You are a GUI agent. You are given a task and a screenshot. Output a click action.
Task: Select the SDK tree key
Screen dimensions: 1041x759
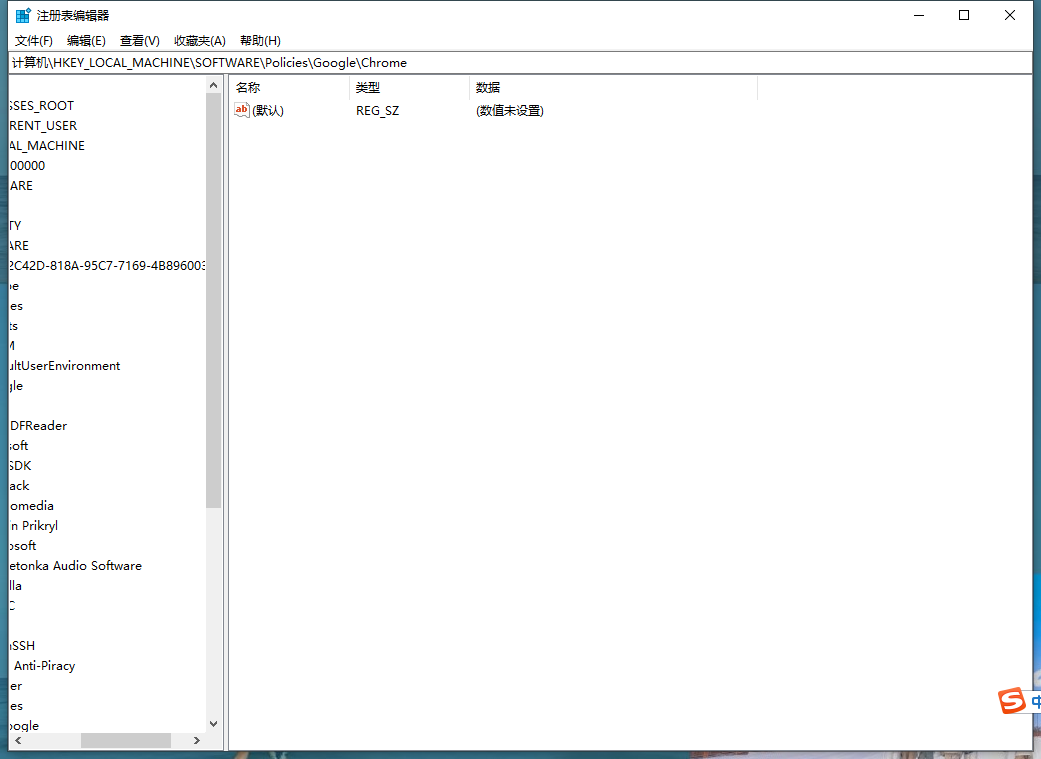(21, 465)
